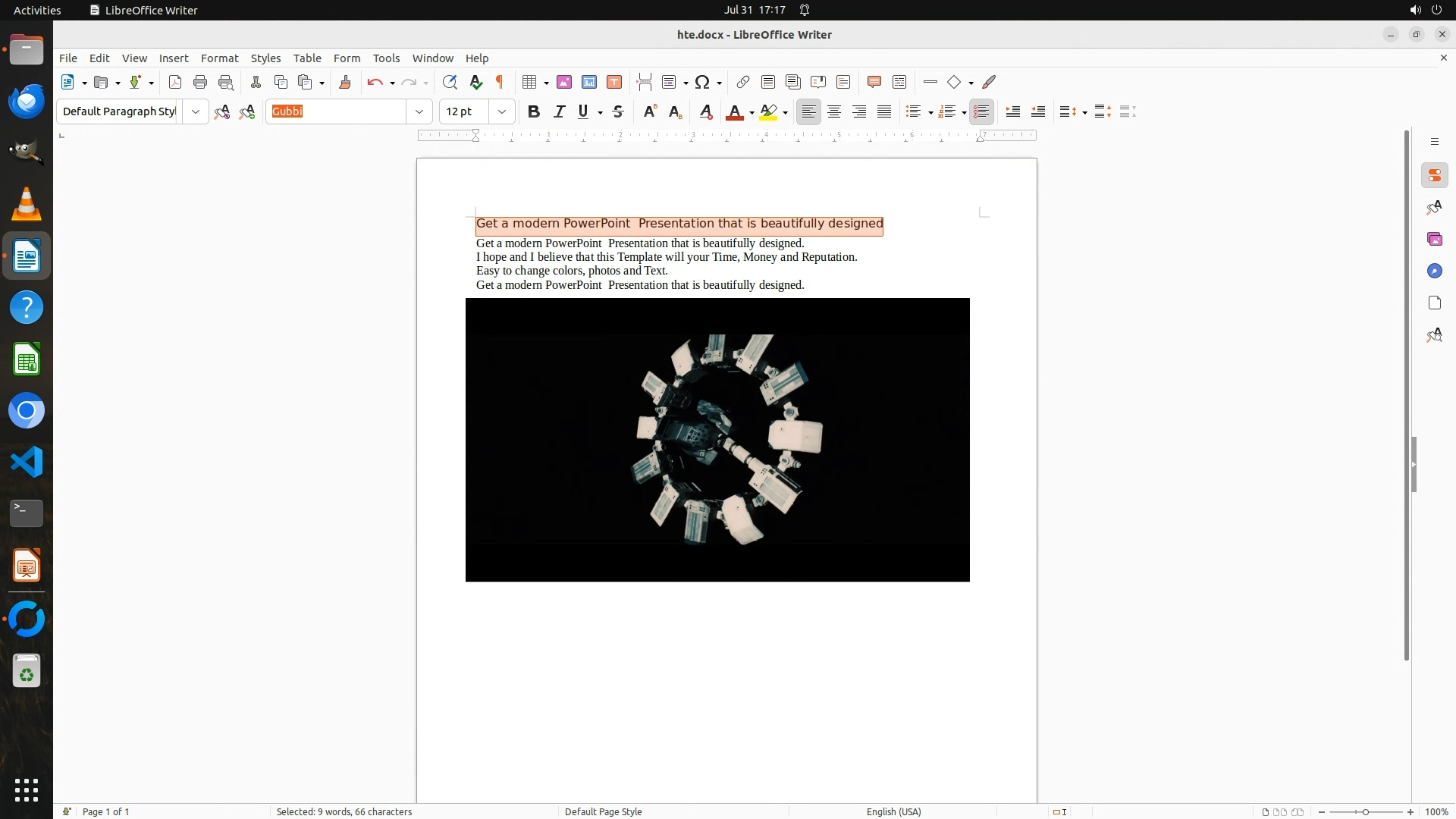Image resolution: width=1456 pixels, height=819 pixels.
Task: Click the Insert Special Character omega icon
Action: 702,82
